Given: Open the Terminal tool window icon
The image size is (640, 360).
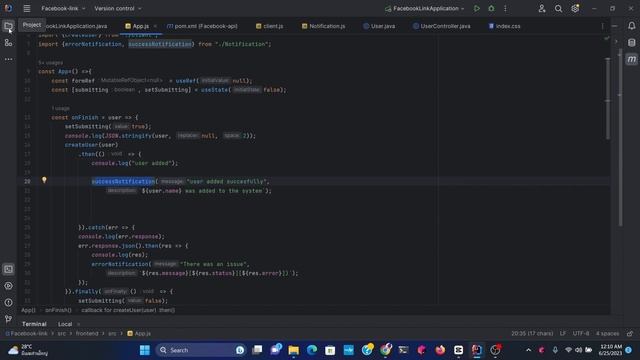Looking at the screenshot, I should click(8, 269).
